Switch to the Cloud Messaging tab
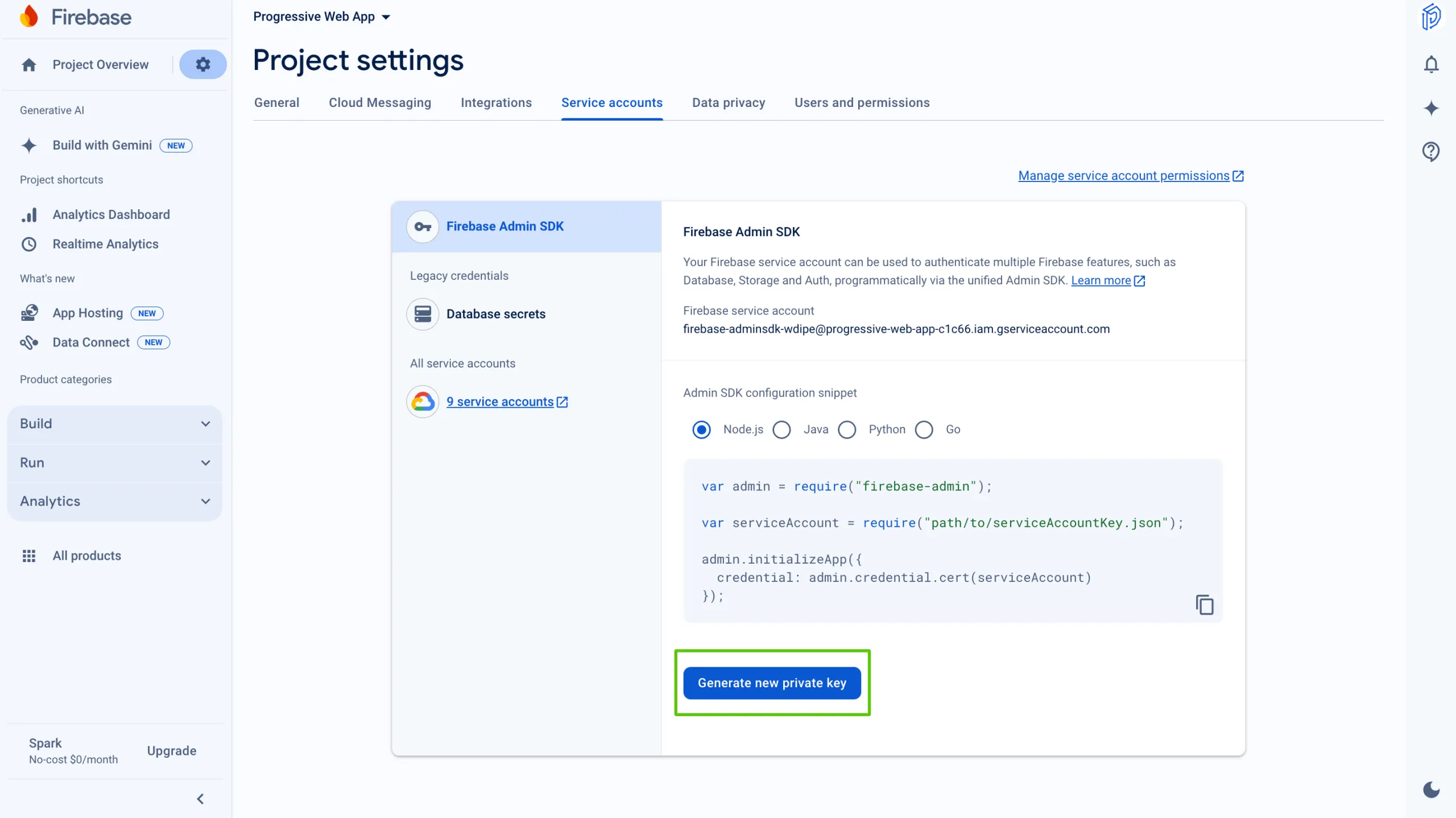The image size is (1456, 818). pyautogui.click(x=380, y=102)
